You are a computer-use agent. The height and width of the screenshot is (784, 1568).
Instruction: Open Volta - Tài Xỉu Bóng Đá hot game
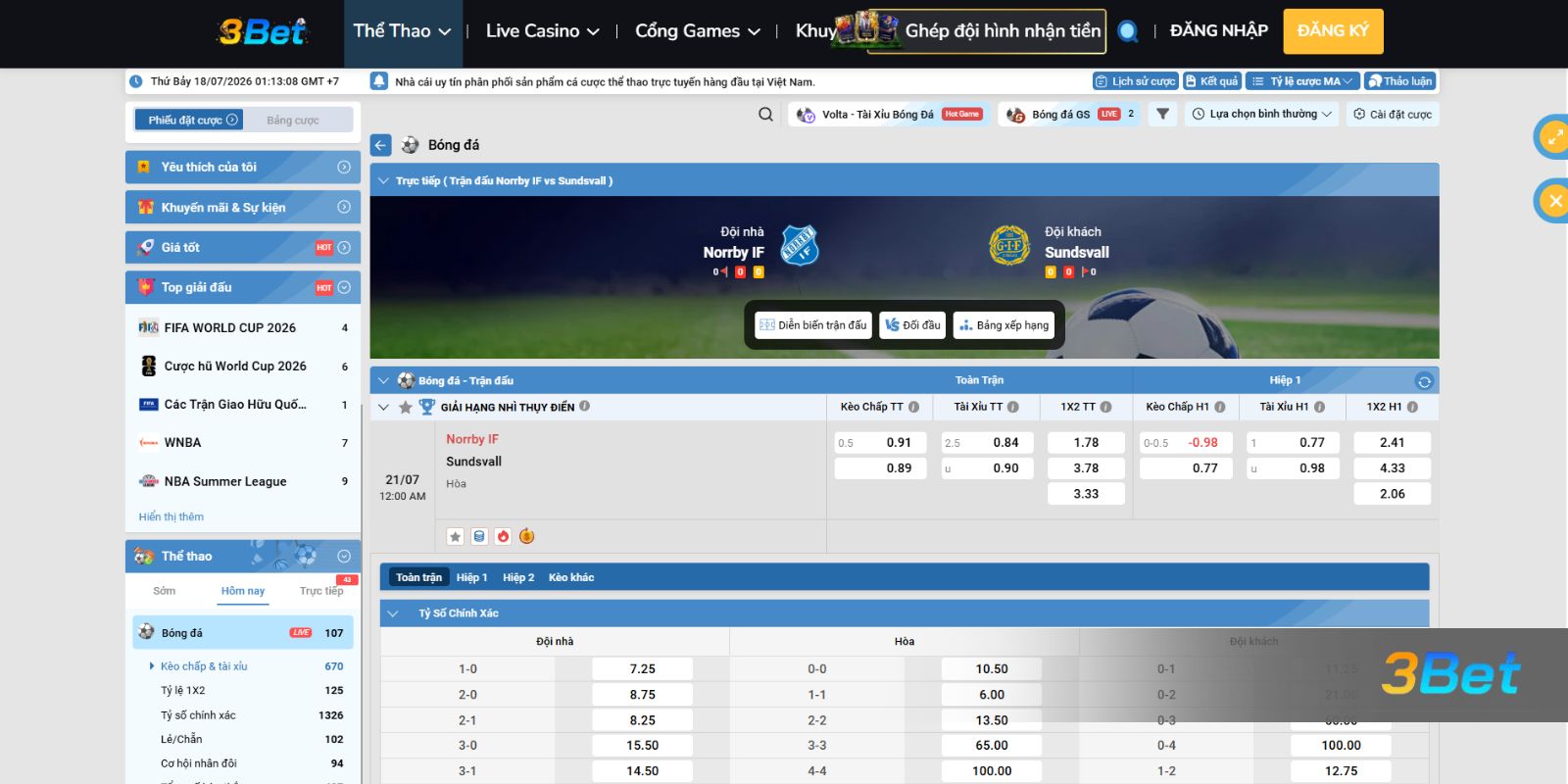point(889,115)
